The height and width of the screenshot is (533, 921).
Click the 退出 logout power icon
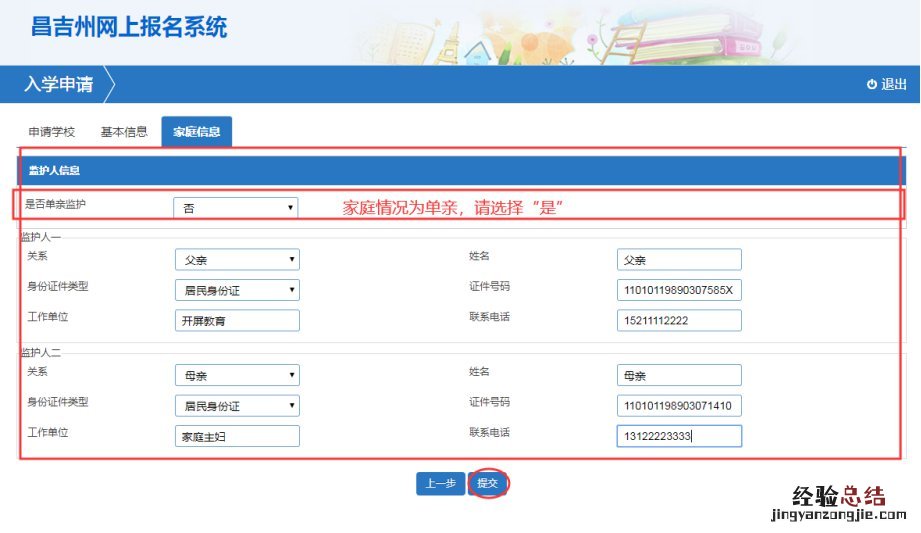[x=872, y=85]
